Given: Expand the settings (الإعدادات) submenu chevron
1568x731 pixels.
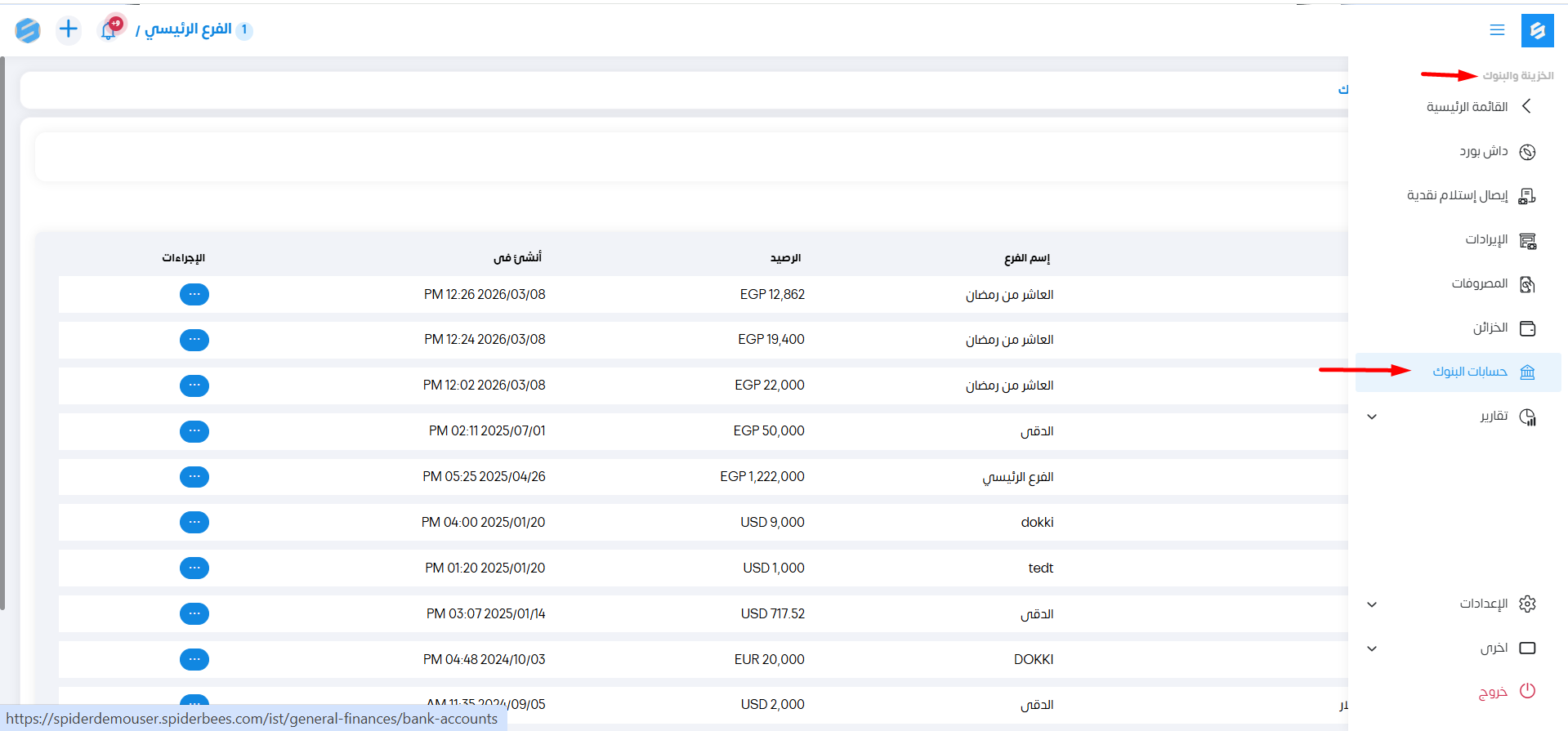Looking at the screenshot, I should pyautogui.click(x=1372, y=604).
